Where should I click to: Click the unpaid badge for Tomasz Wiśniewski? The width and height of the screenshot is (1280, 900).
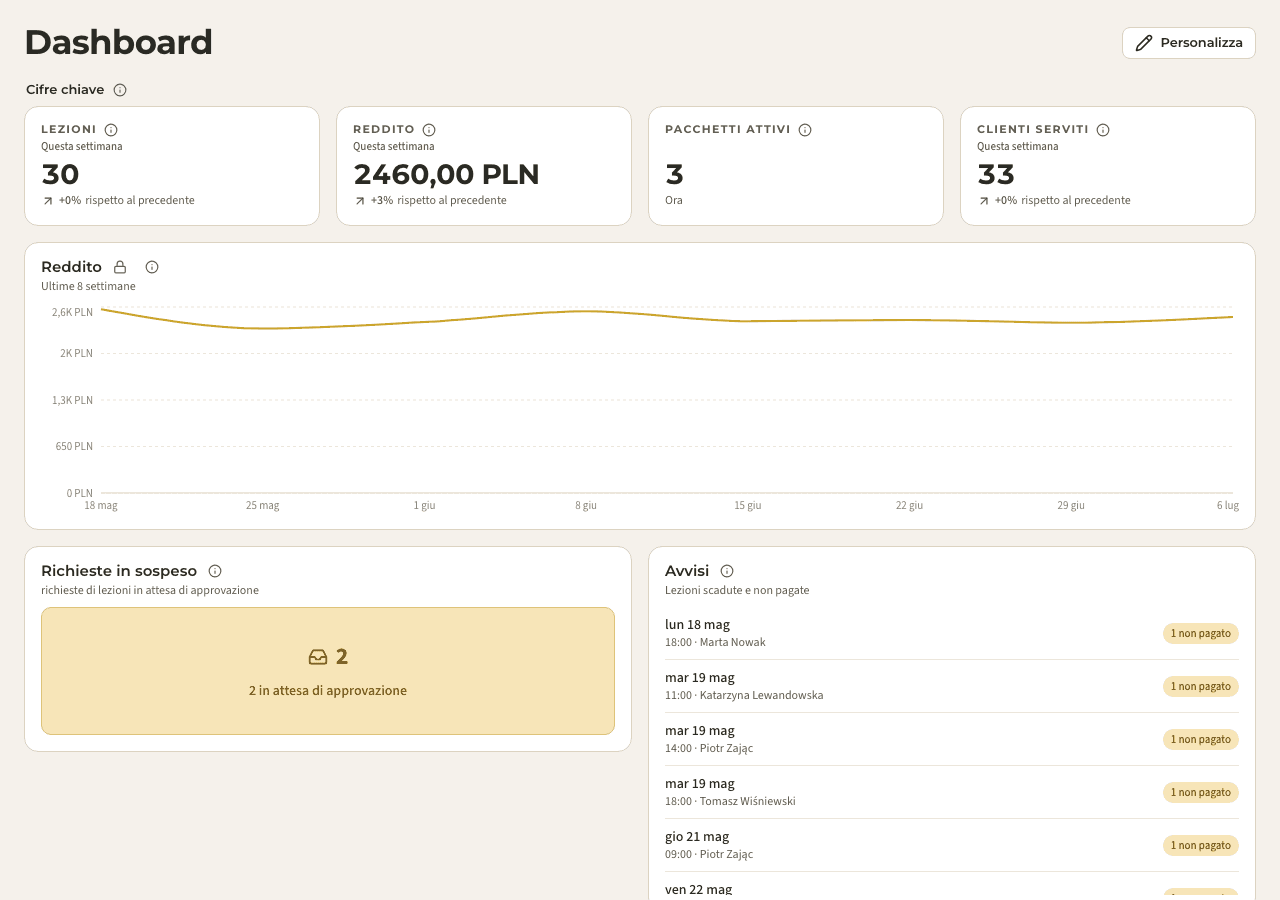[x=1201, y=792]
